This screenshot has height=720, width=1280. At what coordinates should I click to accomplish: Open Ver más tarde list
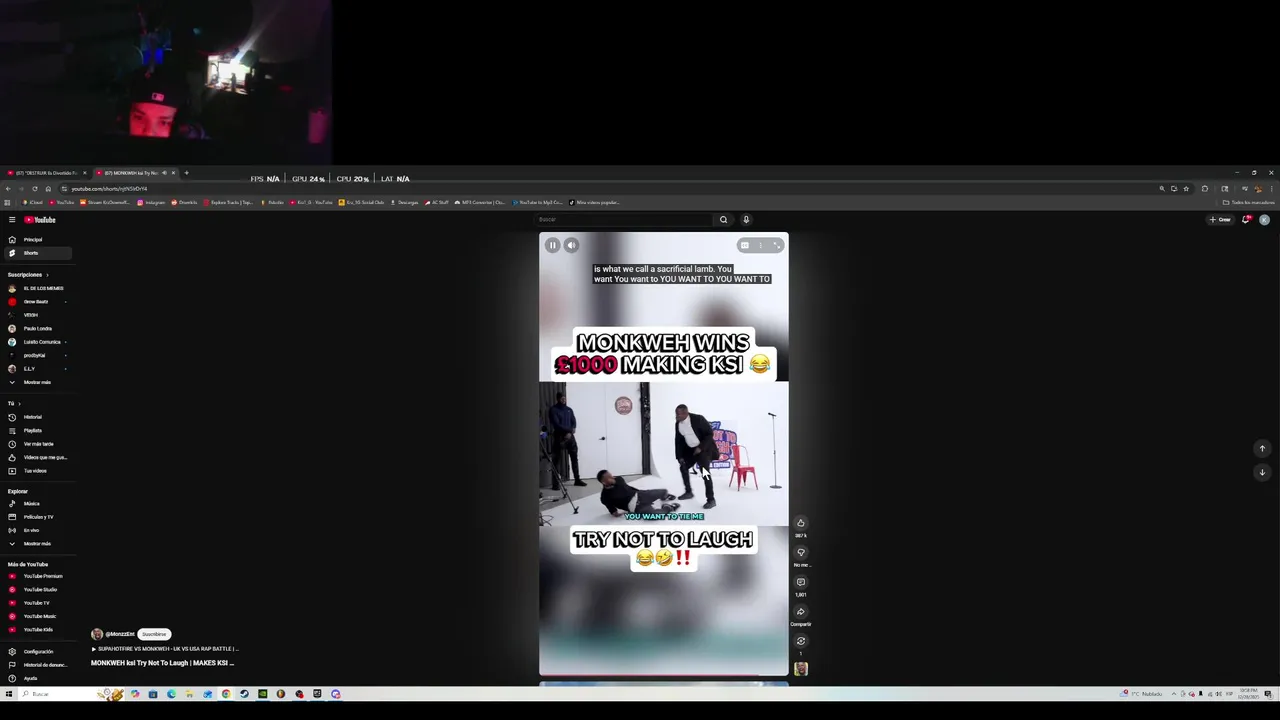point(37,444)
